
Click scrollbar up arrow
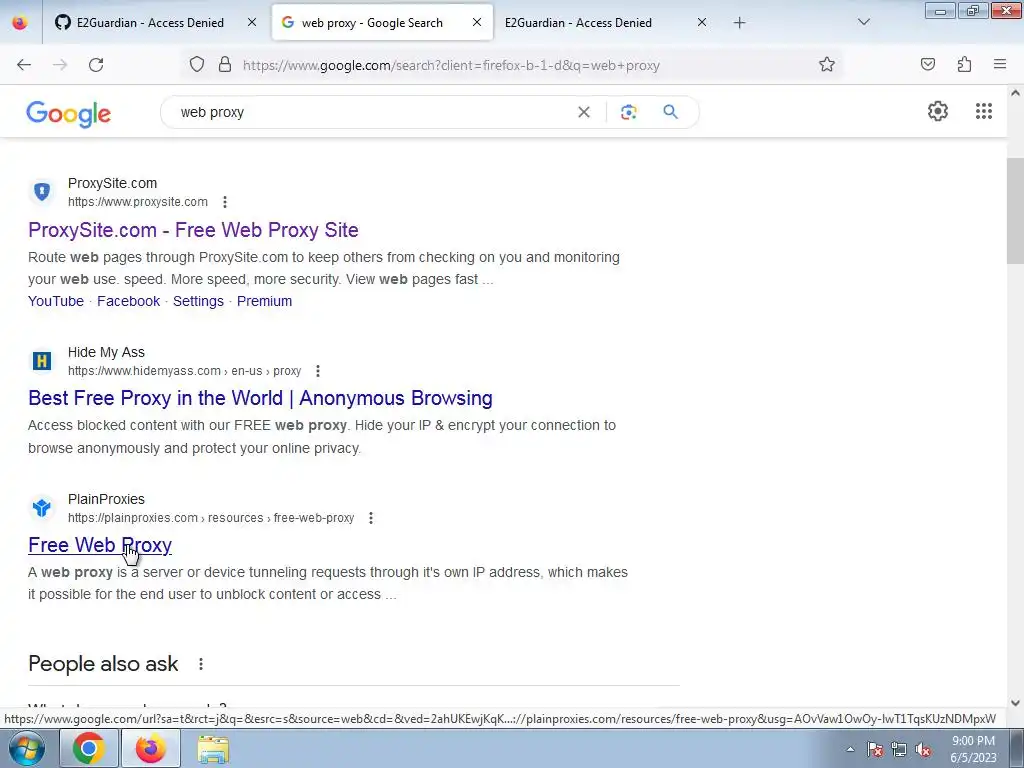(x=1015, y=93)
